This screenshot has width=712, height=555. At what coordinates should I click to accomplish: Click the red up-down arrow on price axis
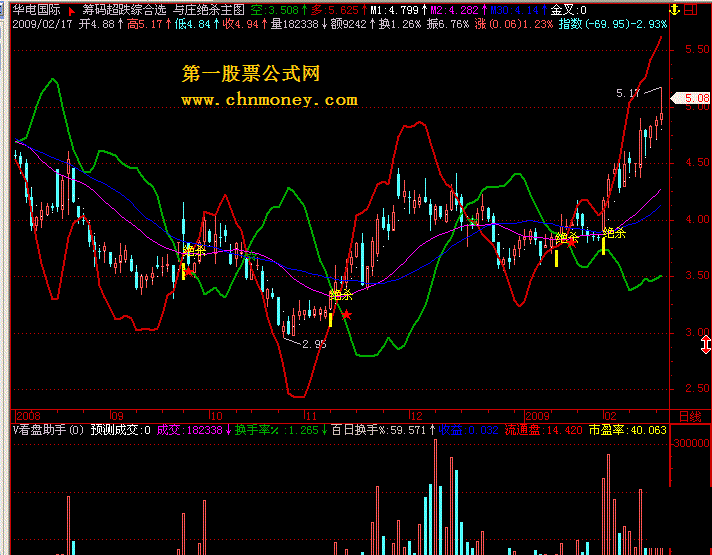(706, 345)
